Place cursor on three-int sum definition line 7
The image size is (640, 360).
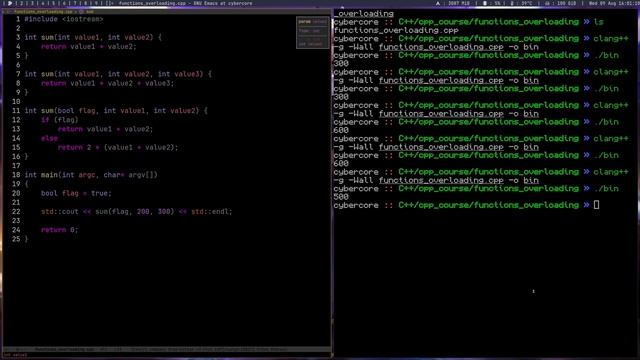[x=118, y=74]
